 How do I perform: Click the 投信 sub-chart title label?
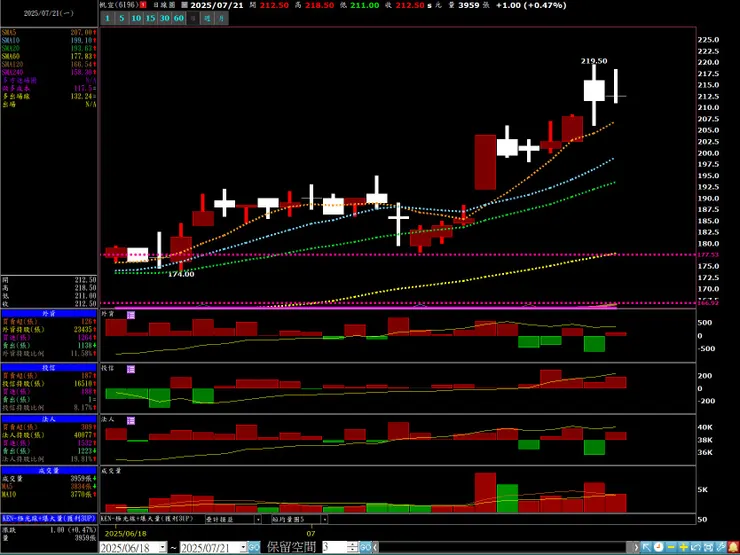(x=108, y=367)
